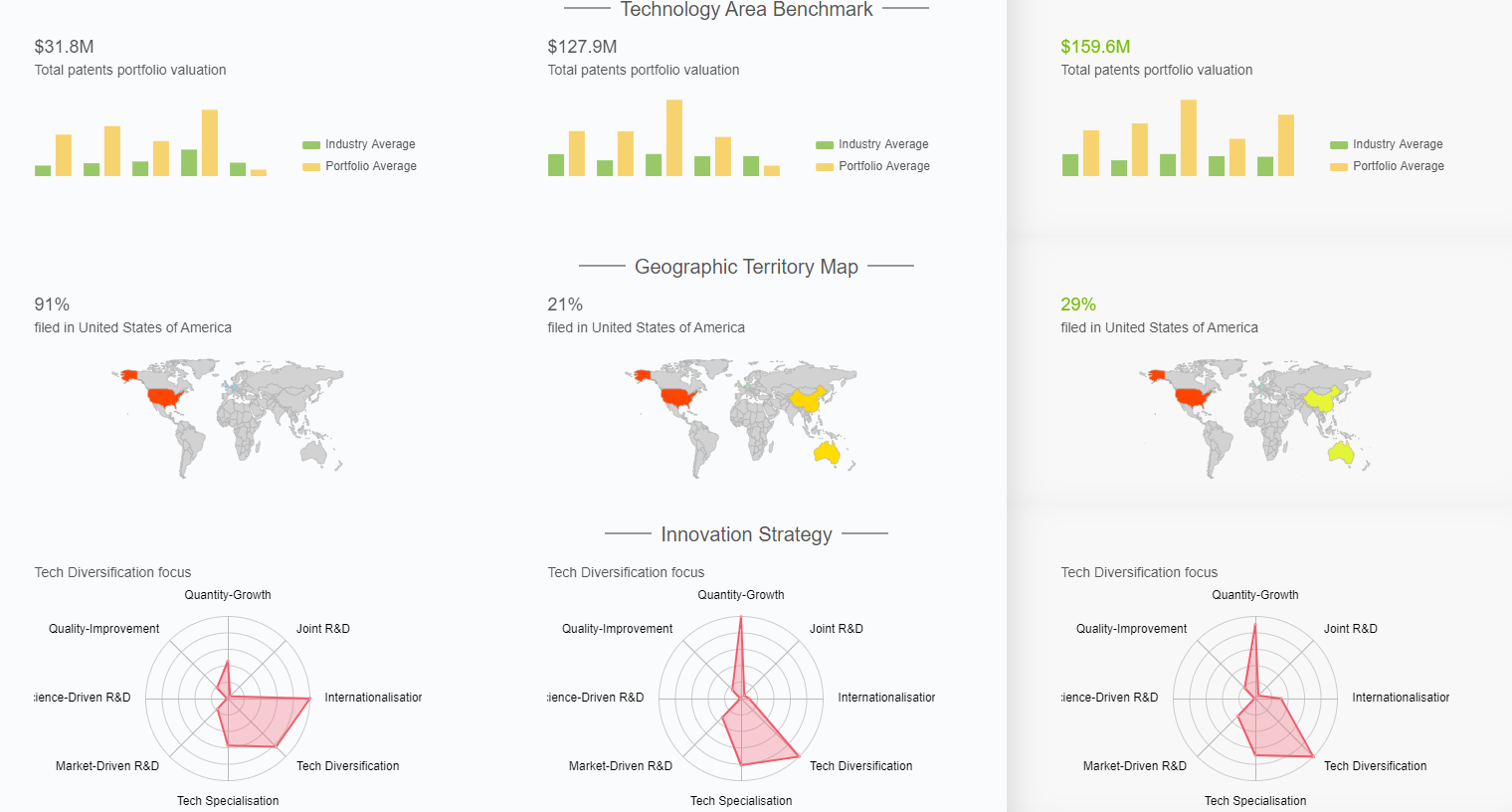The width and height of the screenshot is (1512, 812).
Task: Click Tech Diversification point on the right radar chart
Action: click(1313, 756)
